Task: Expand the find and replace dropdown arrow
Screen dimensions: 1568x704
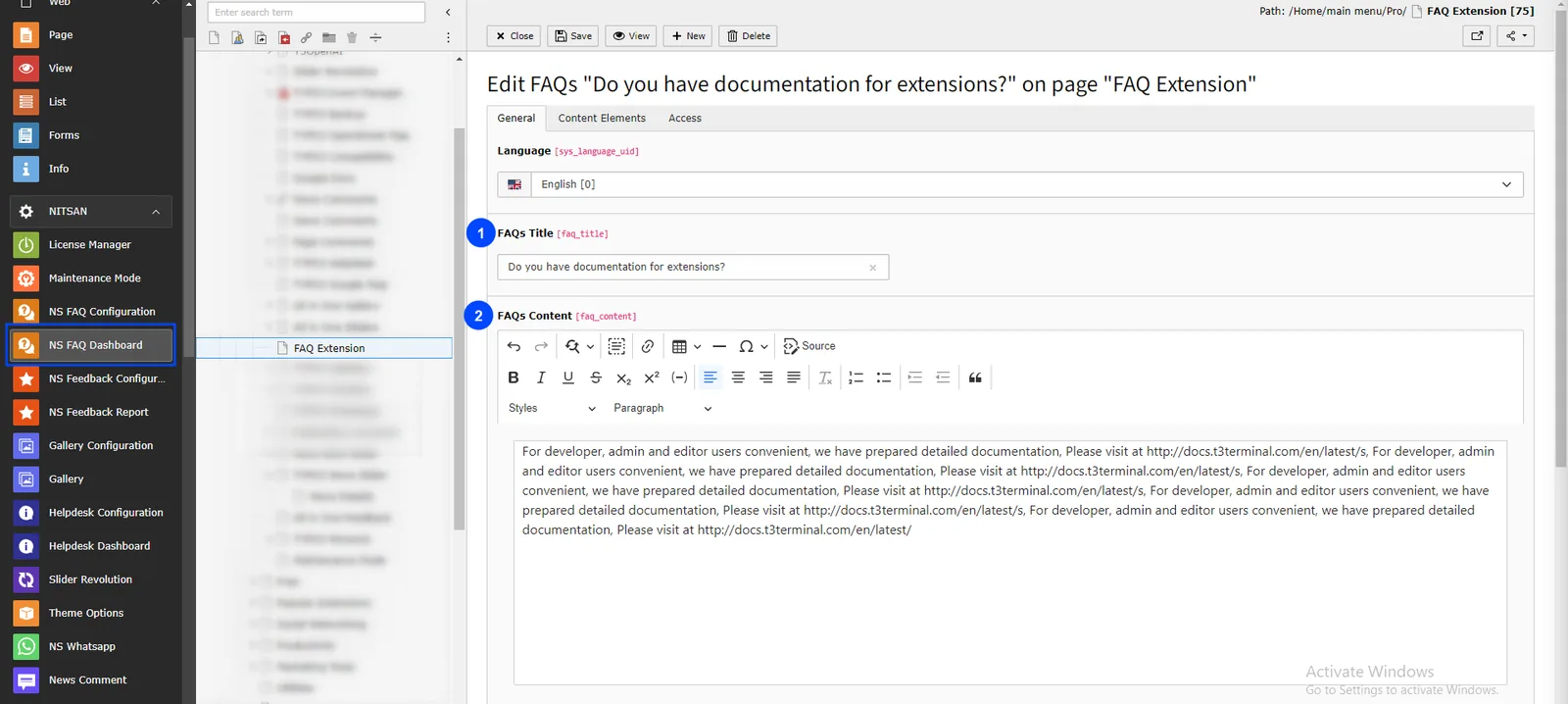Action: click(590, 346)
